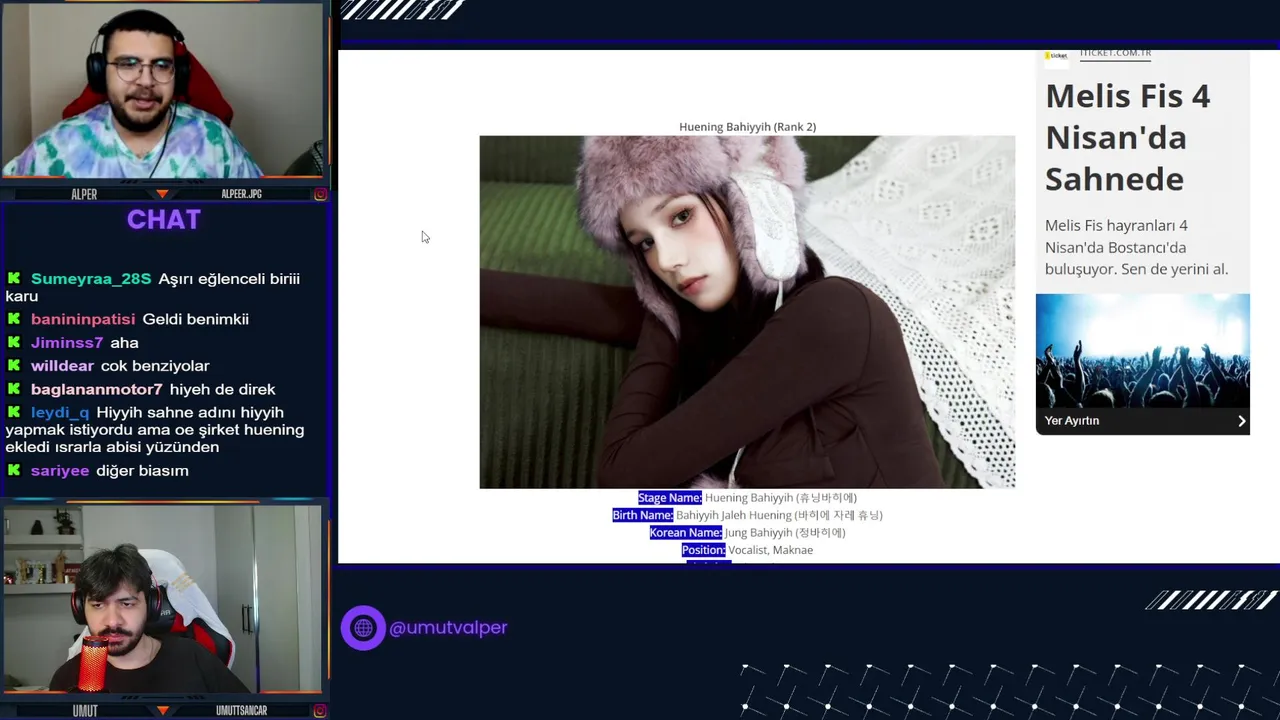This screenshot has height=720, width=1280.
Task: Click the Melis Fis 4 Nisan'da Sahnede headline
Action: (1128, 137)
